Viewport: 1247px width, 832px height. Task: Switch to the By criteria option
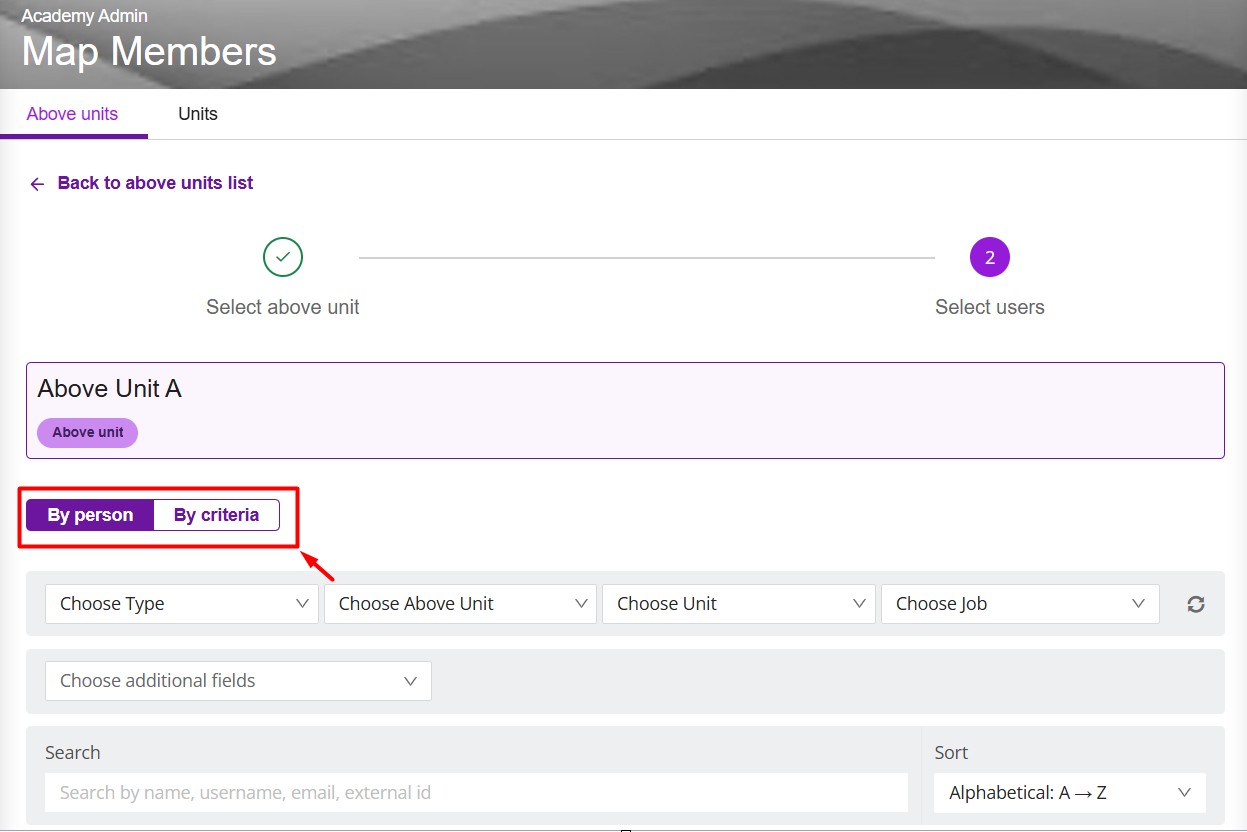pyautogui.click(x=216, y=515)
